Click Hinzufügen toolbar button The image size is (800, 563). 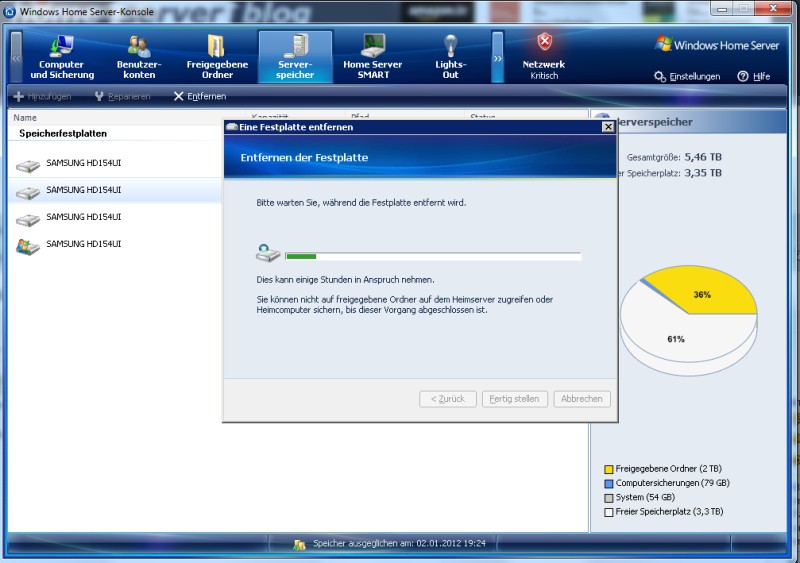click(42, 96)
